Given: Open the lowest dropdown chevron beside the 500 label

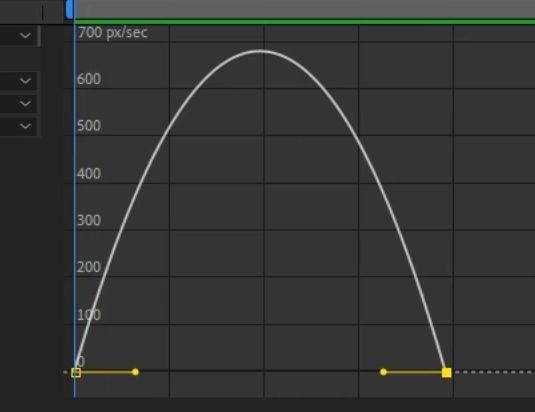Looking at the screenshot, I should [25, 126].
